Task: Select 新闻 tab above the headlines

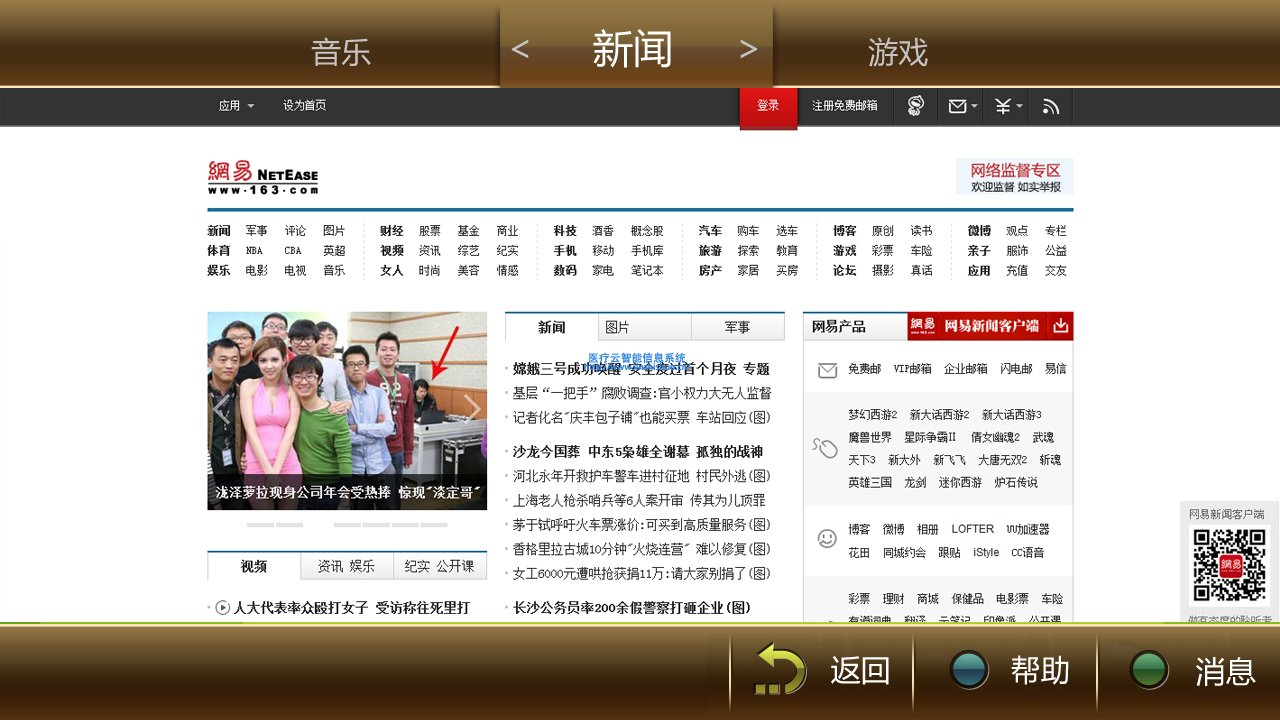Action: coord(552,327)
